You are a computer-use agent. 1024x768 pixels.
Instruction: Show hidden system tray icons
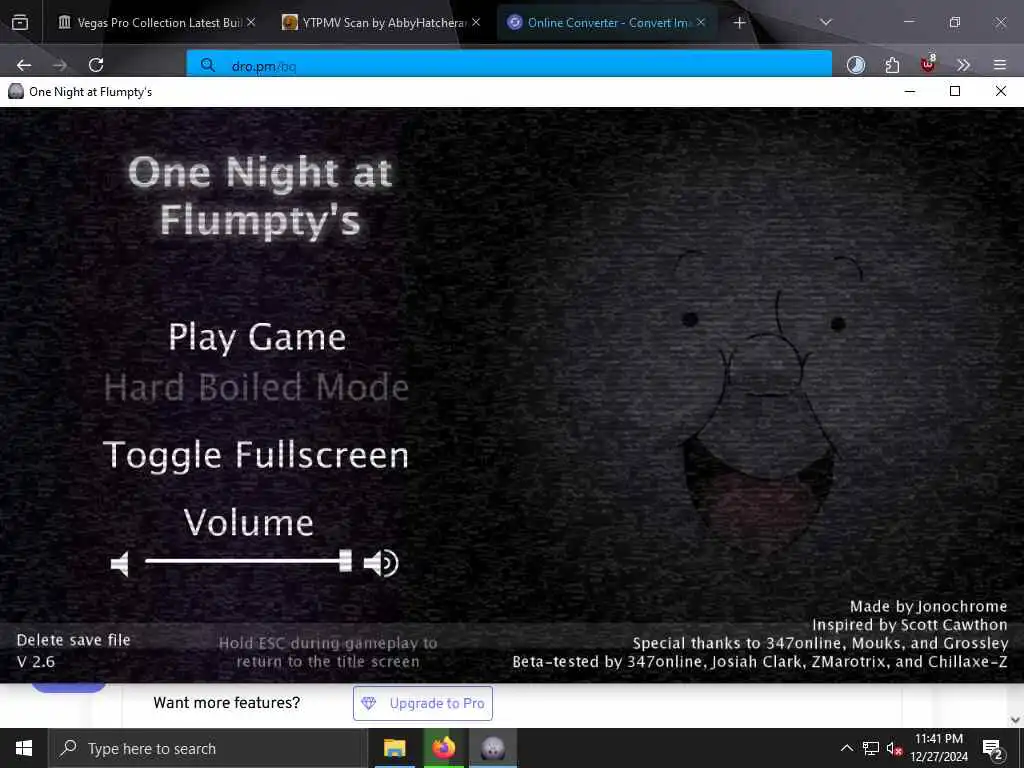click(846, 748)
